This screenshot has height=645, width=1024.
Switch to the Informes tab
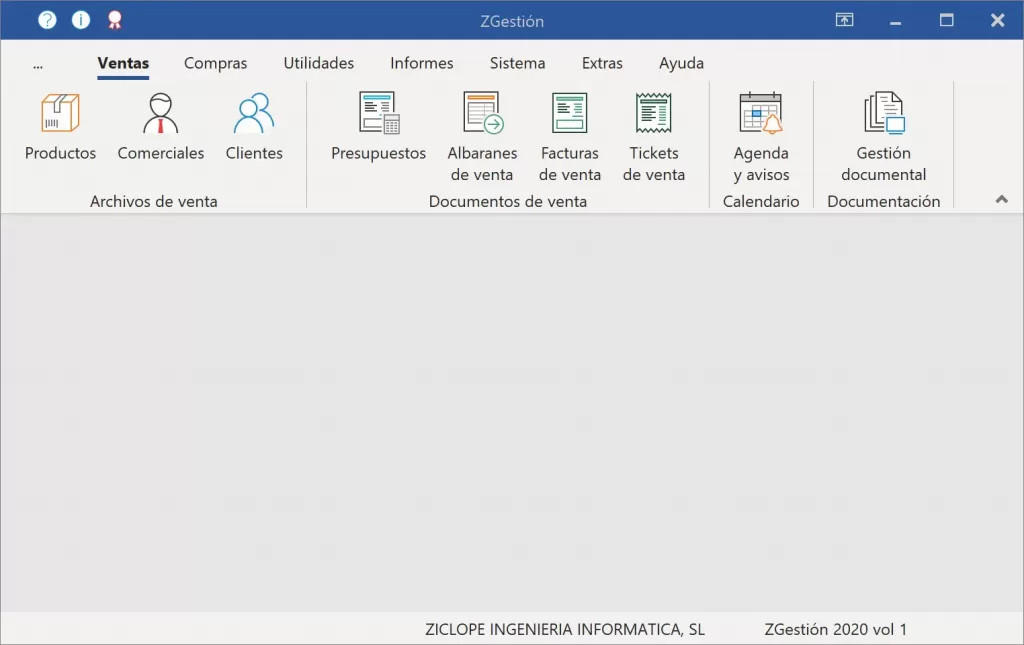click(x=422, y=63)
